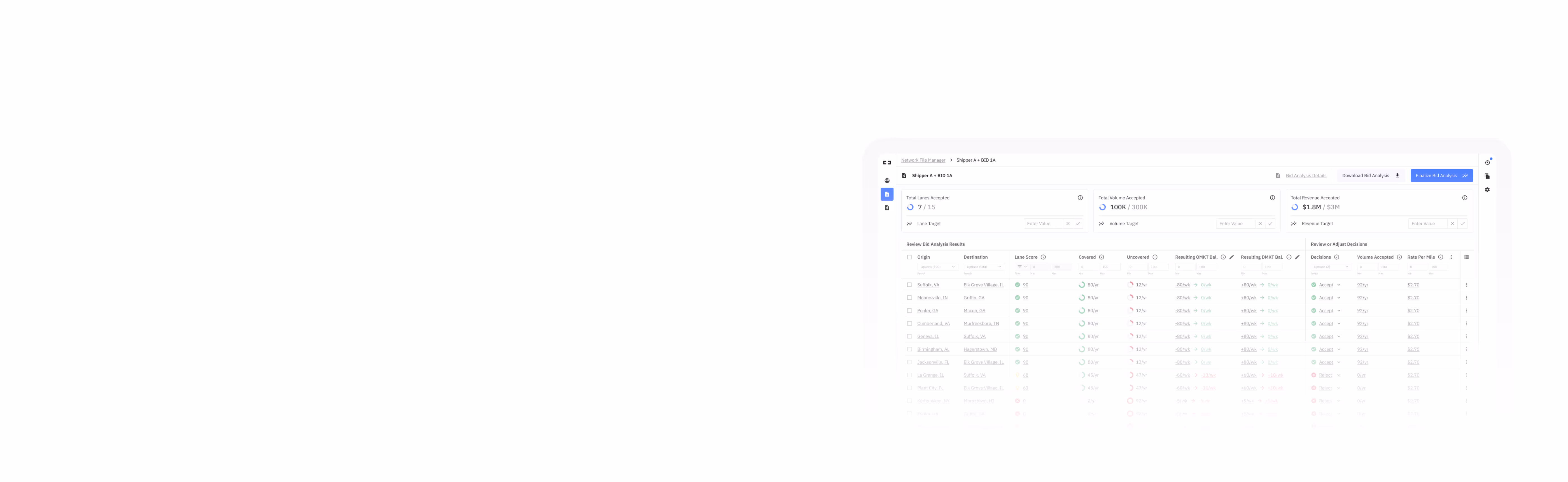
Task: Select highlighted document page in left sidebar
Action: point(886,194)
